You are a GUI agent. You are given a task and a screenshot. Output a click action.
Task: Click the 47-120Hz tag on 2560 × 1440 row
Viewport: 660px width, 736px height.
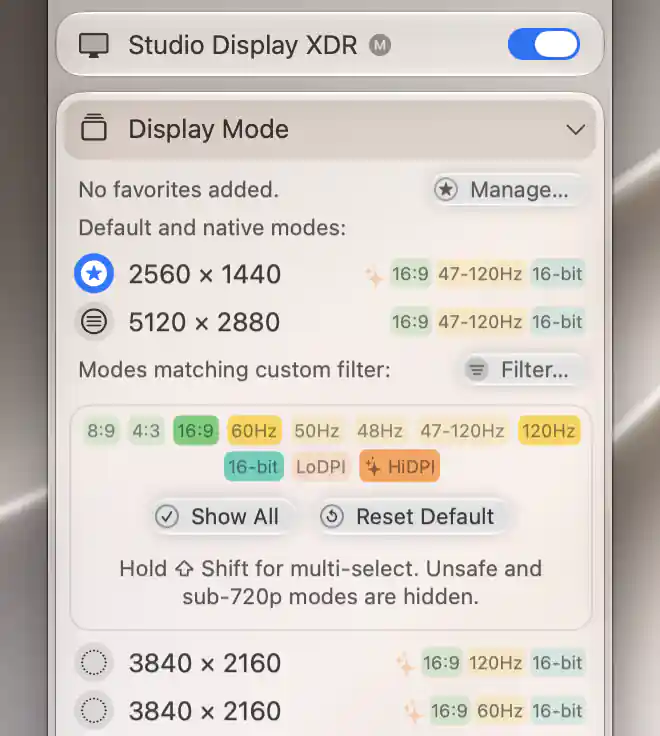[x=480, y=274]
